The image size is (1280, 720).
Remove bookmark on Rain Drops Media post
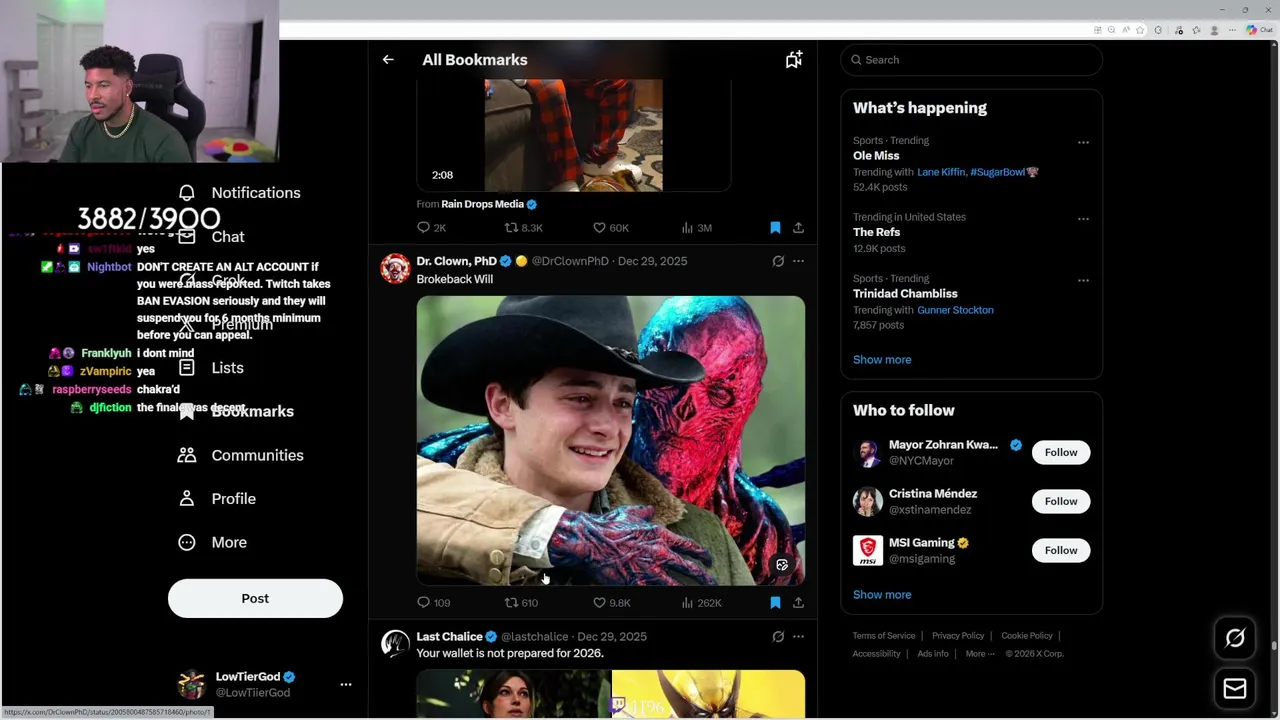click(775, 228)
